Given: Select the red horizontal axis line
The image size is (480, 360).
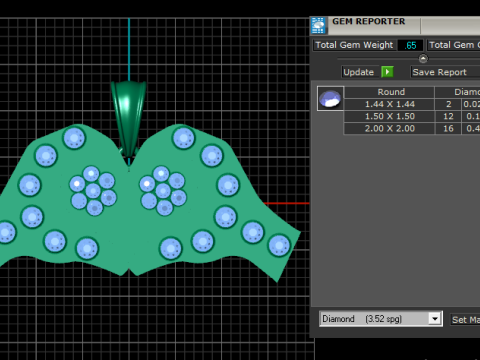Looking at the screenshot, I should [286, 203].
